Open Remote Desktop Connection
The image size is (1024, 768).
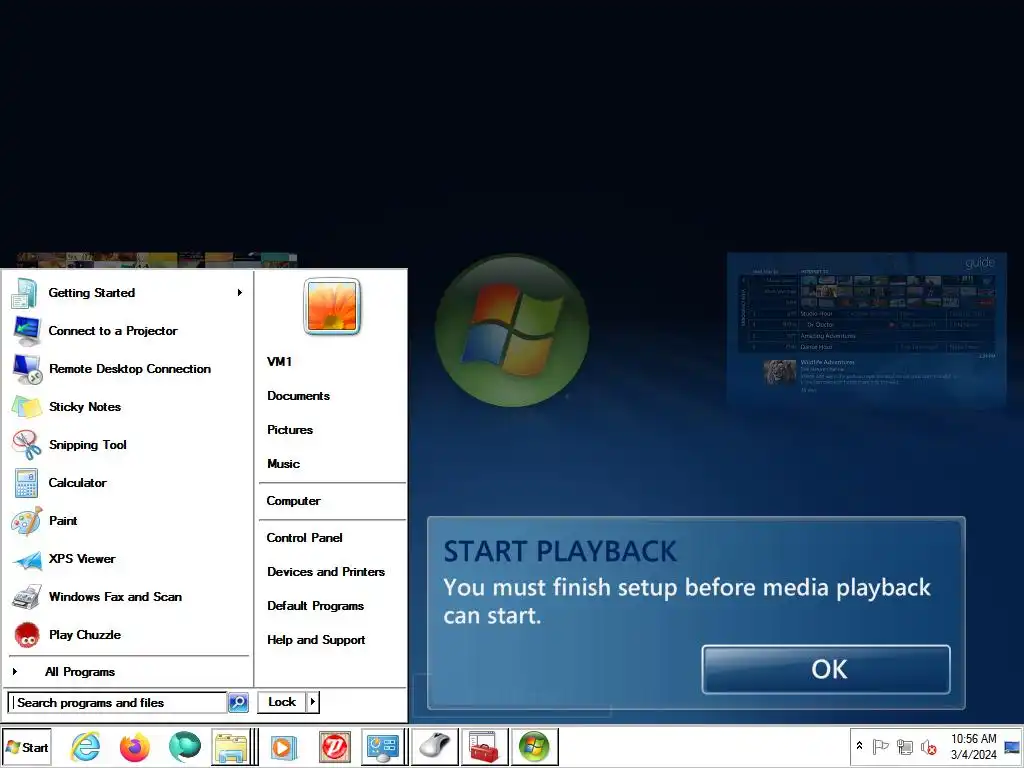point(127,369)
